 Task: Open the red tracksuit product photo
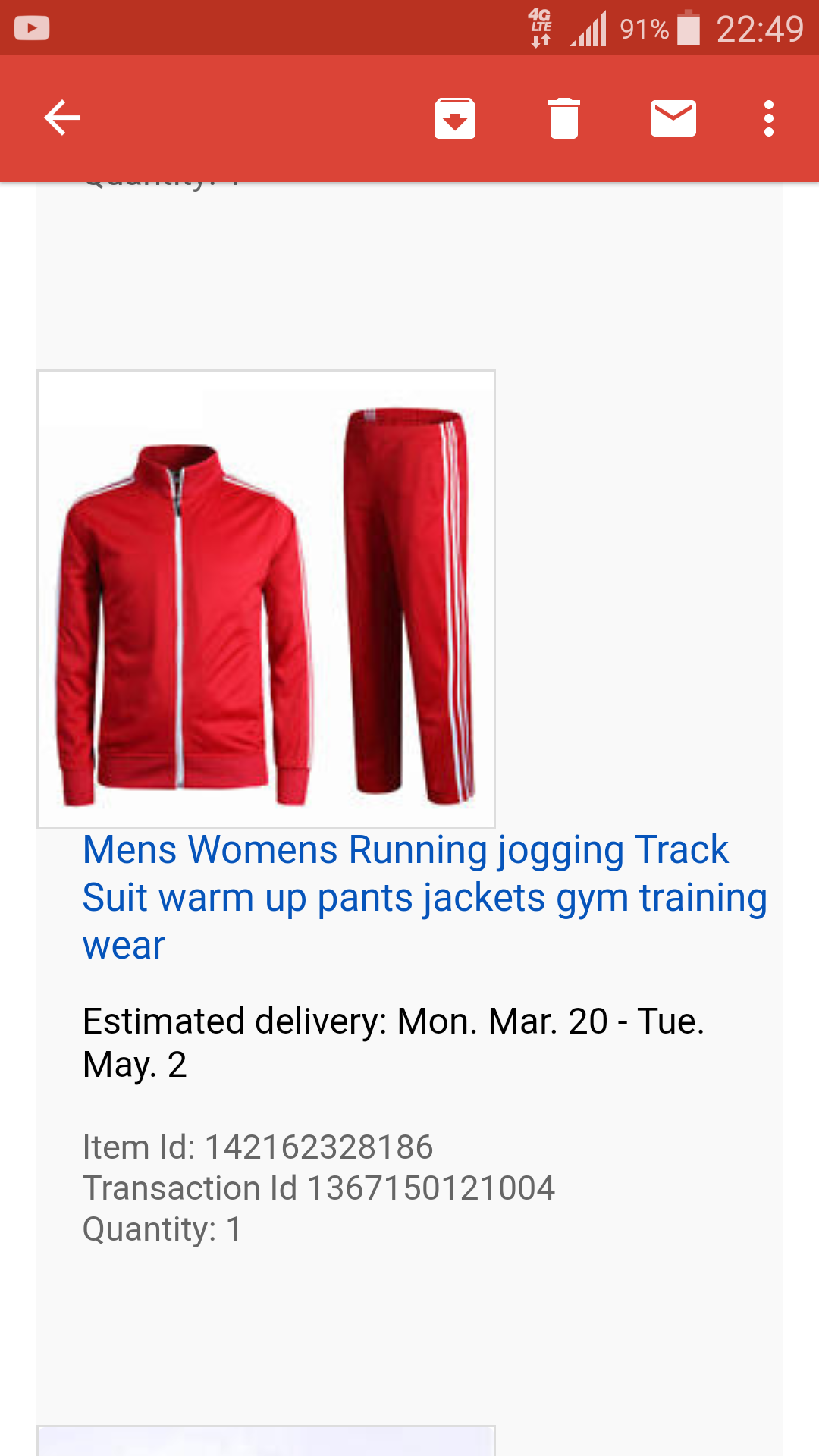pos(266,599)
